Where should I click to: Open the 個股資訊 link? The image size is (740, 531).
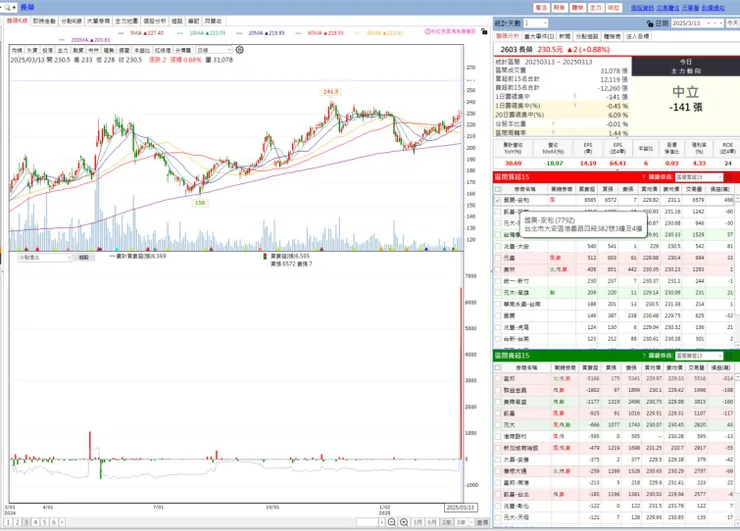coord(642,8)
